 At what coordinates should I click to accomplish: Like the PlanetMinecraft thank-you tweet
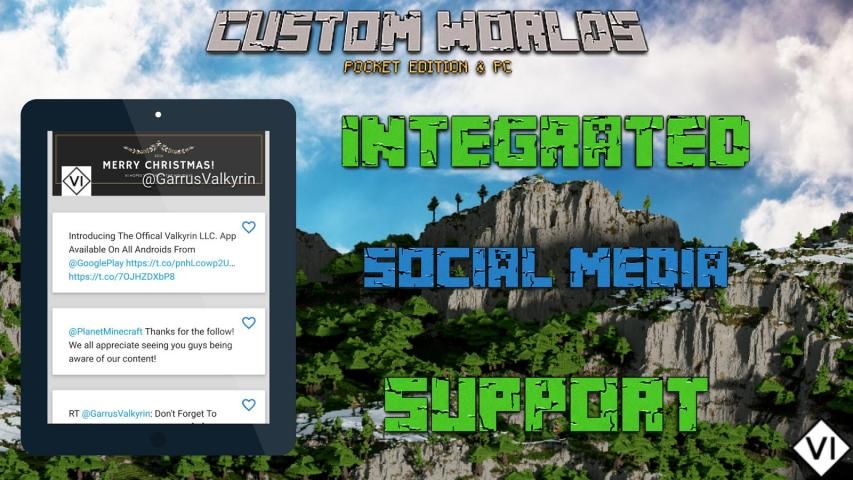(249, 323)
